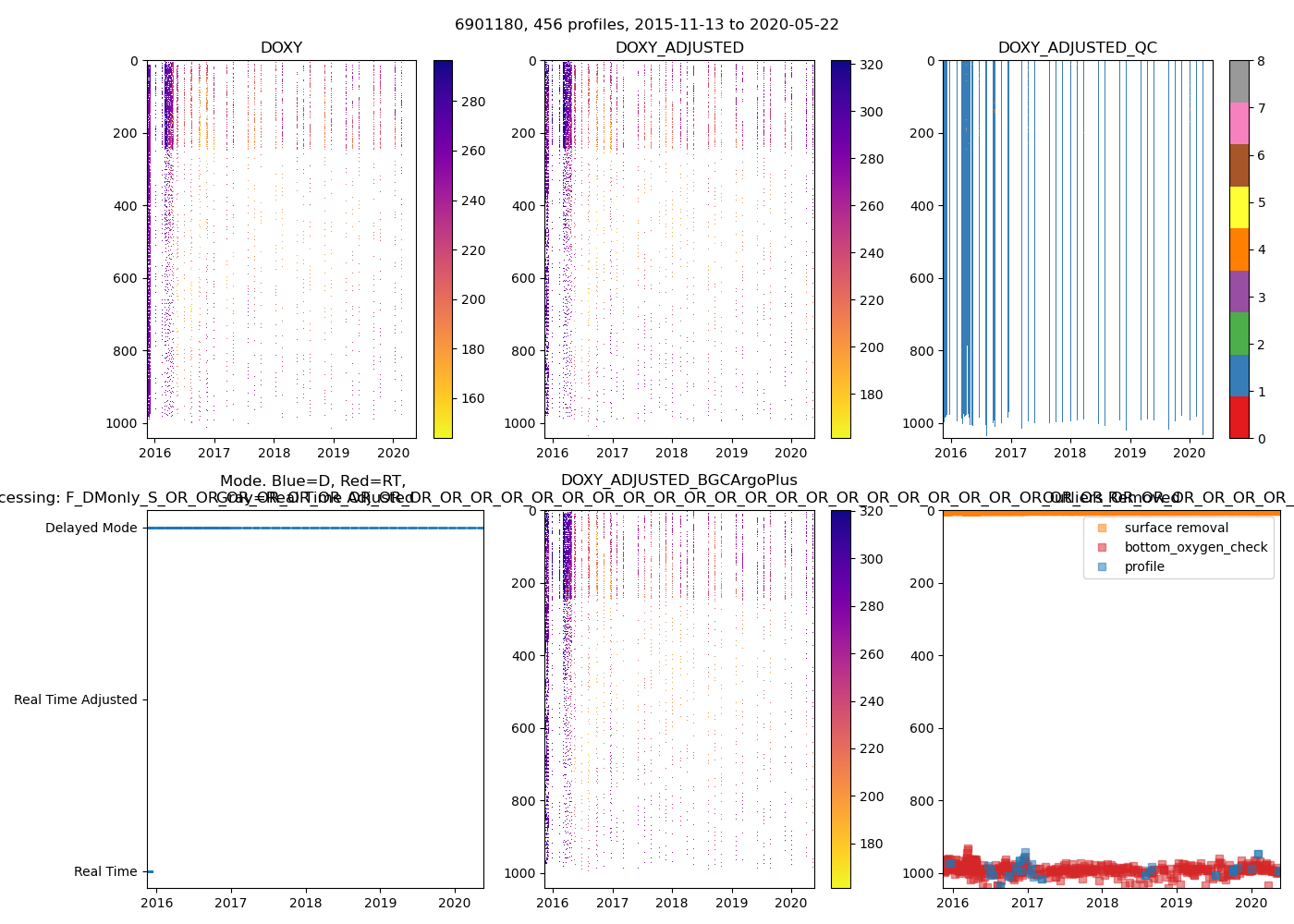The width and height of the screenshot is (1294, 924).
Task: Click the Real Time axis label
Action: [105, 871]
